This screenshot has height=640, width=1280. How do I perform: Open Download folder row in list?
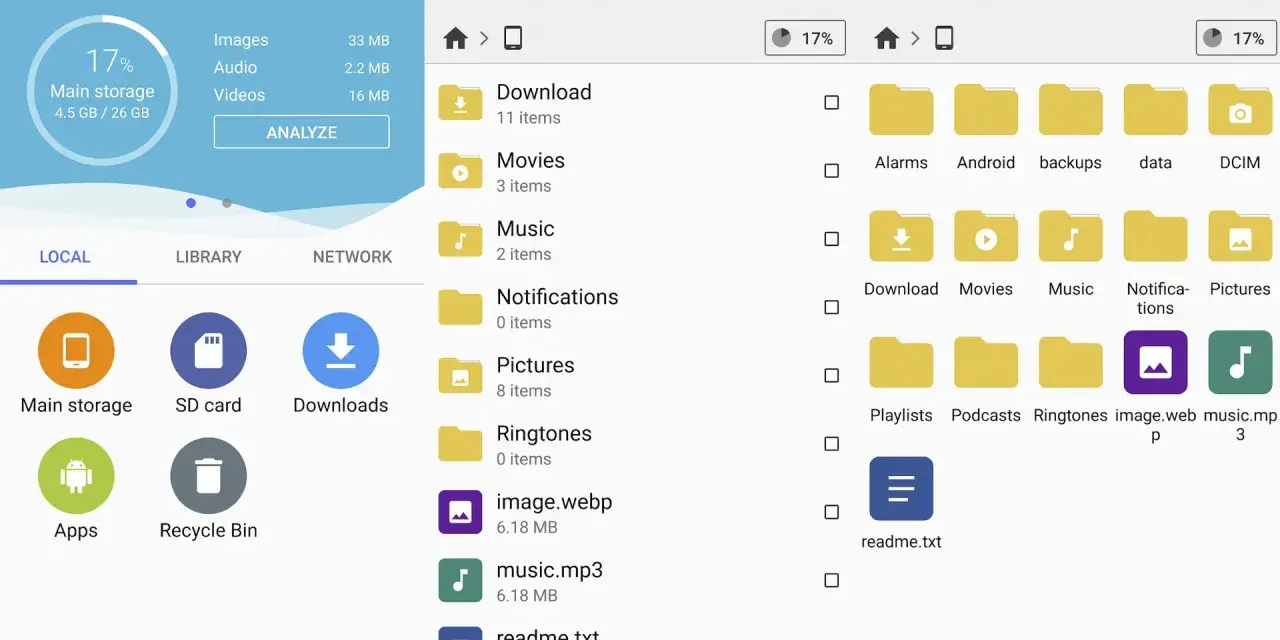tap(640, 103)
